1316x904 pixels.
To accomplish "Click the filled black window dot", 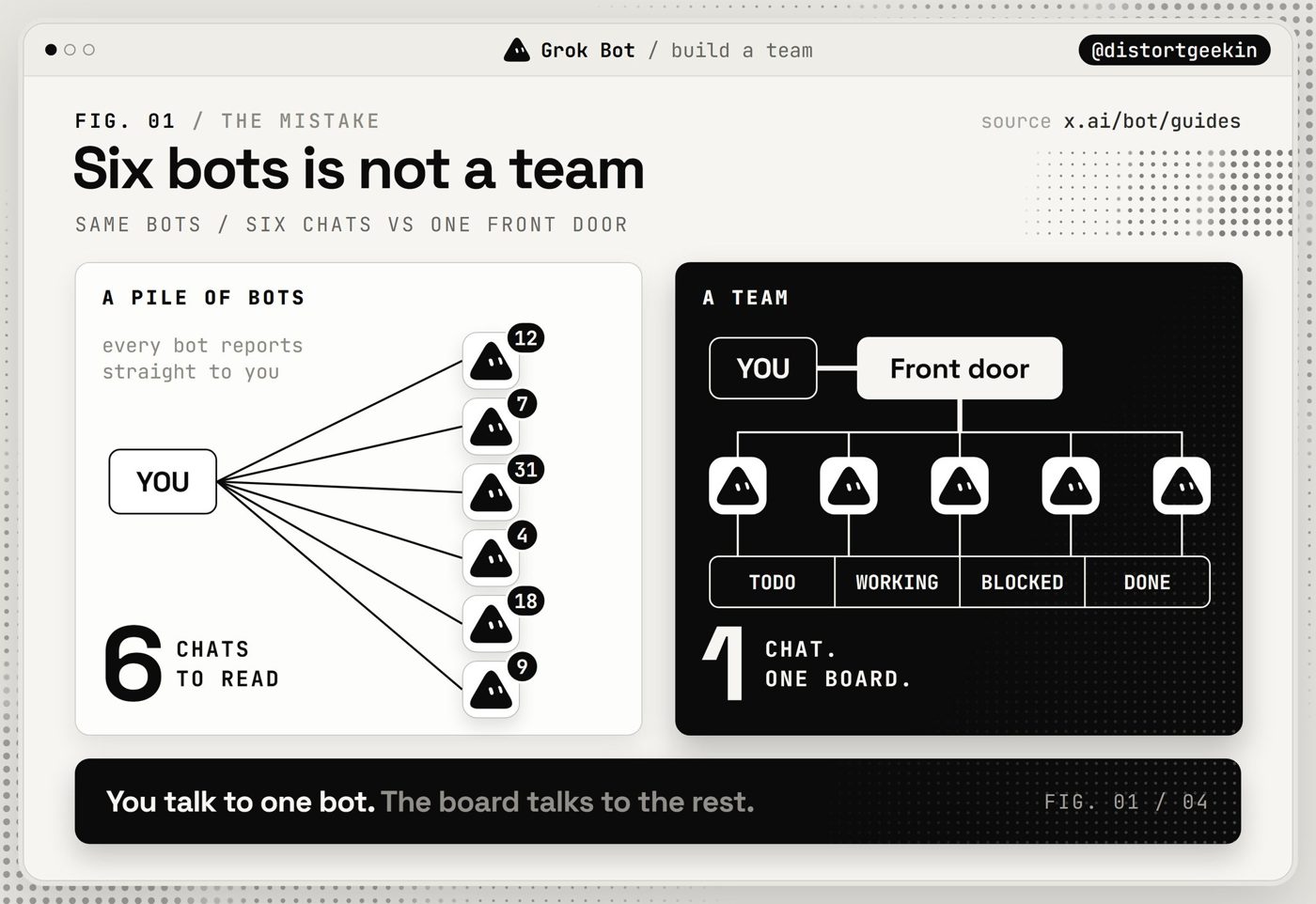I will [x=51, y=50].
